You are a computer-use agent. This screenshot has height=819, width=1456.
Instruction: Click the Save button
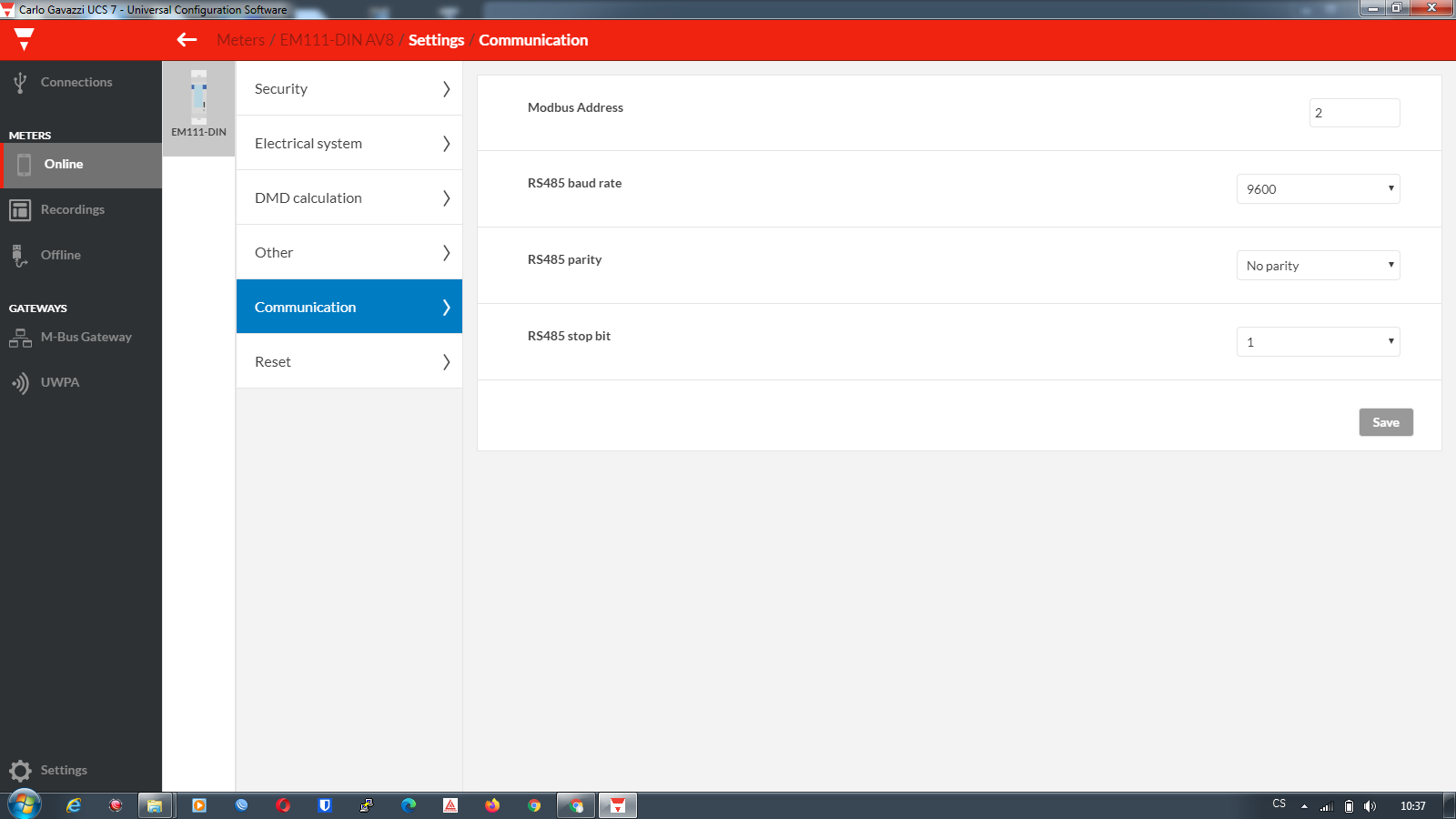pos(1385,422)
